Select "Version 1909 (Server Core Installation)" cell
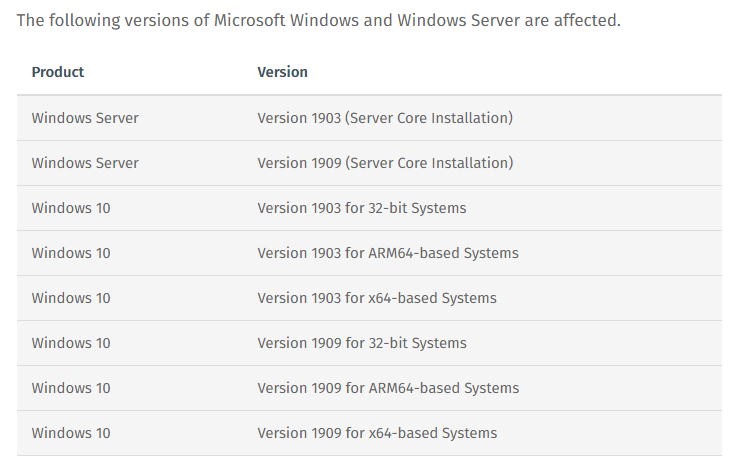This screenshot has width=746, height=472. [385, 163]
